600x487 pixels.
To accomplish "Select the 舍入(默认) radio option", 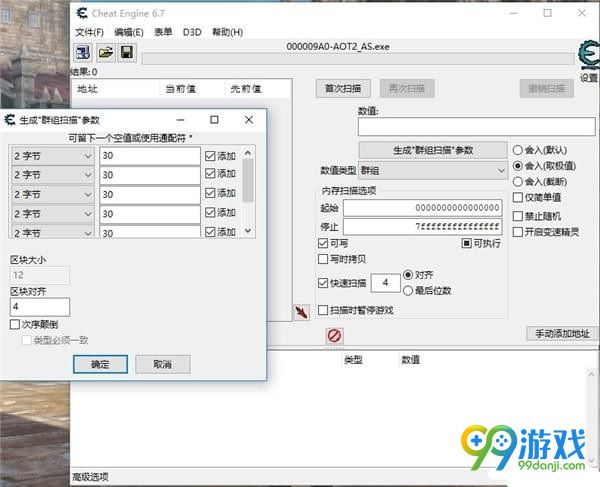I will coord(517,150).
